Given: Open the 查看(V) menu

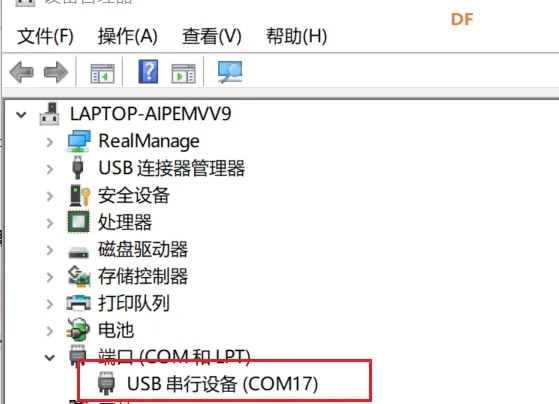Looking at the screenshot, I should [212, 36].
